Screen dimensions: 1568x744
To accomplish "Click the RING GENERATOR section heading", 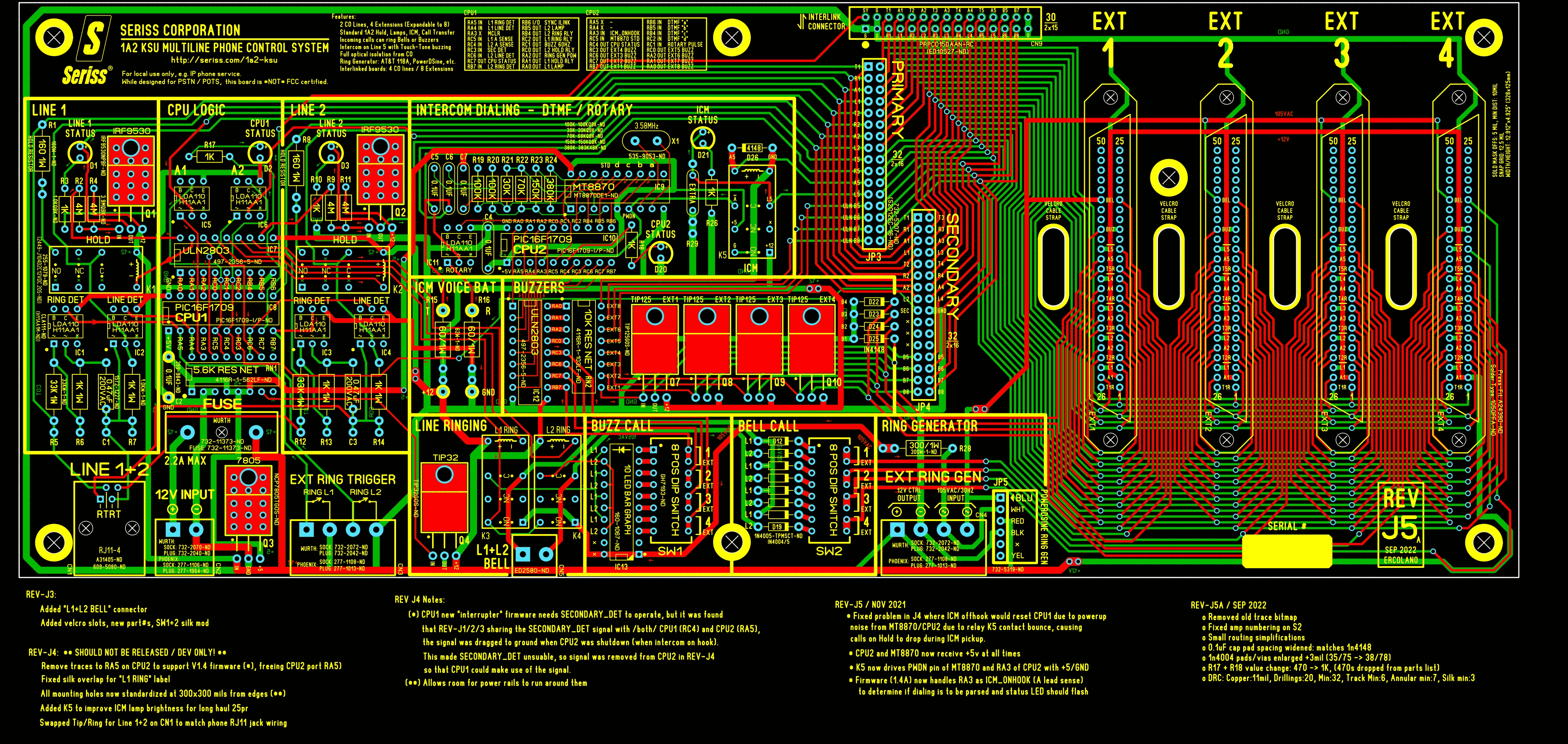I will tap(930, 426).
